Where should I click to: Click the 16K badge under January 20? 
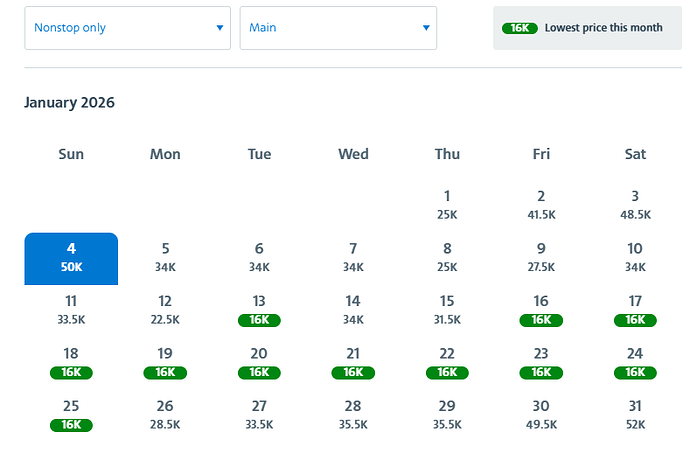[x=259, y=372]
